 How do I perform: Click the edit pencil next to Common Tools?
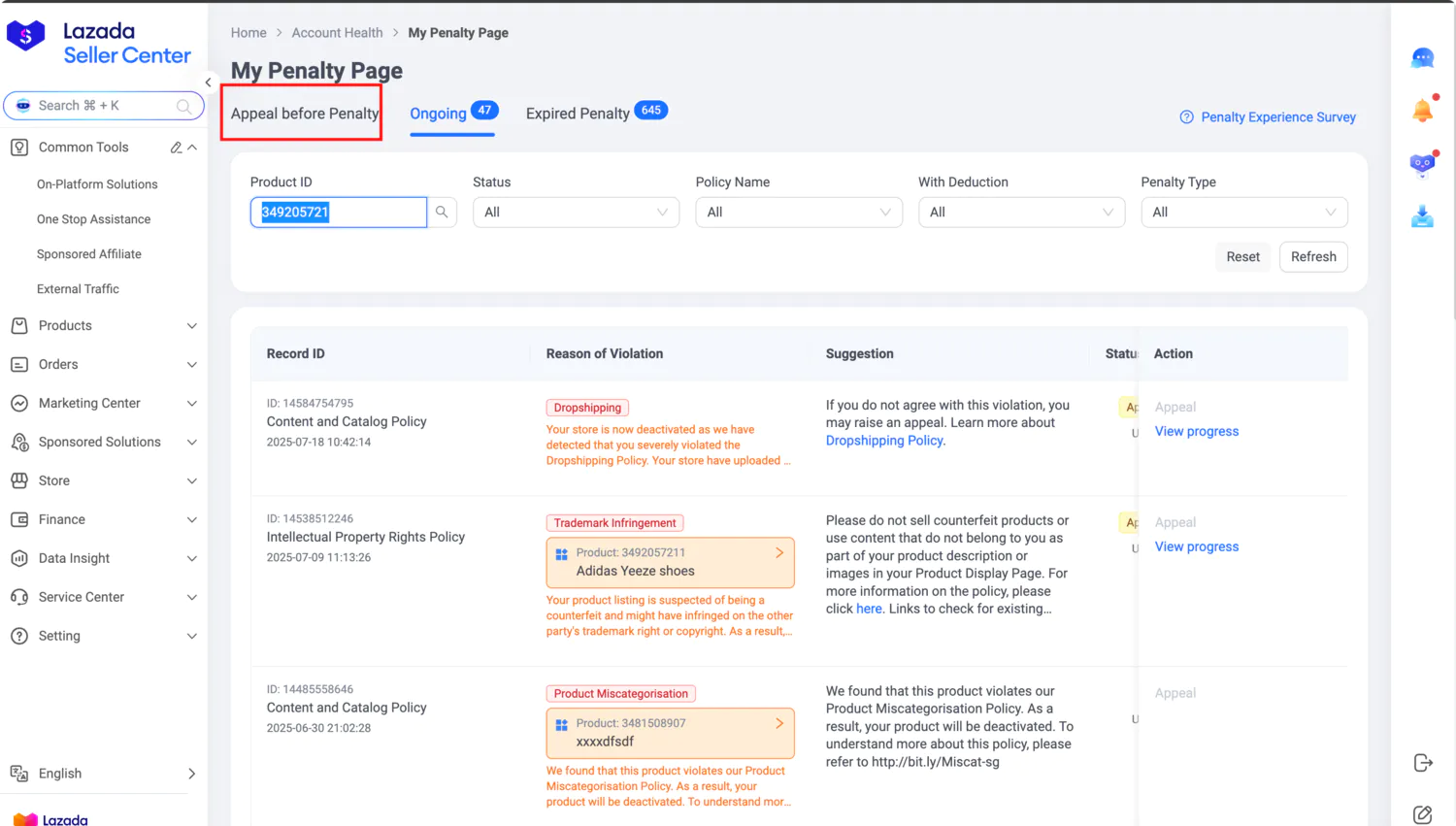[176, 148]
